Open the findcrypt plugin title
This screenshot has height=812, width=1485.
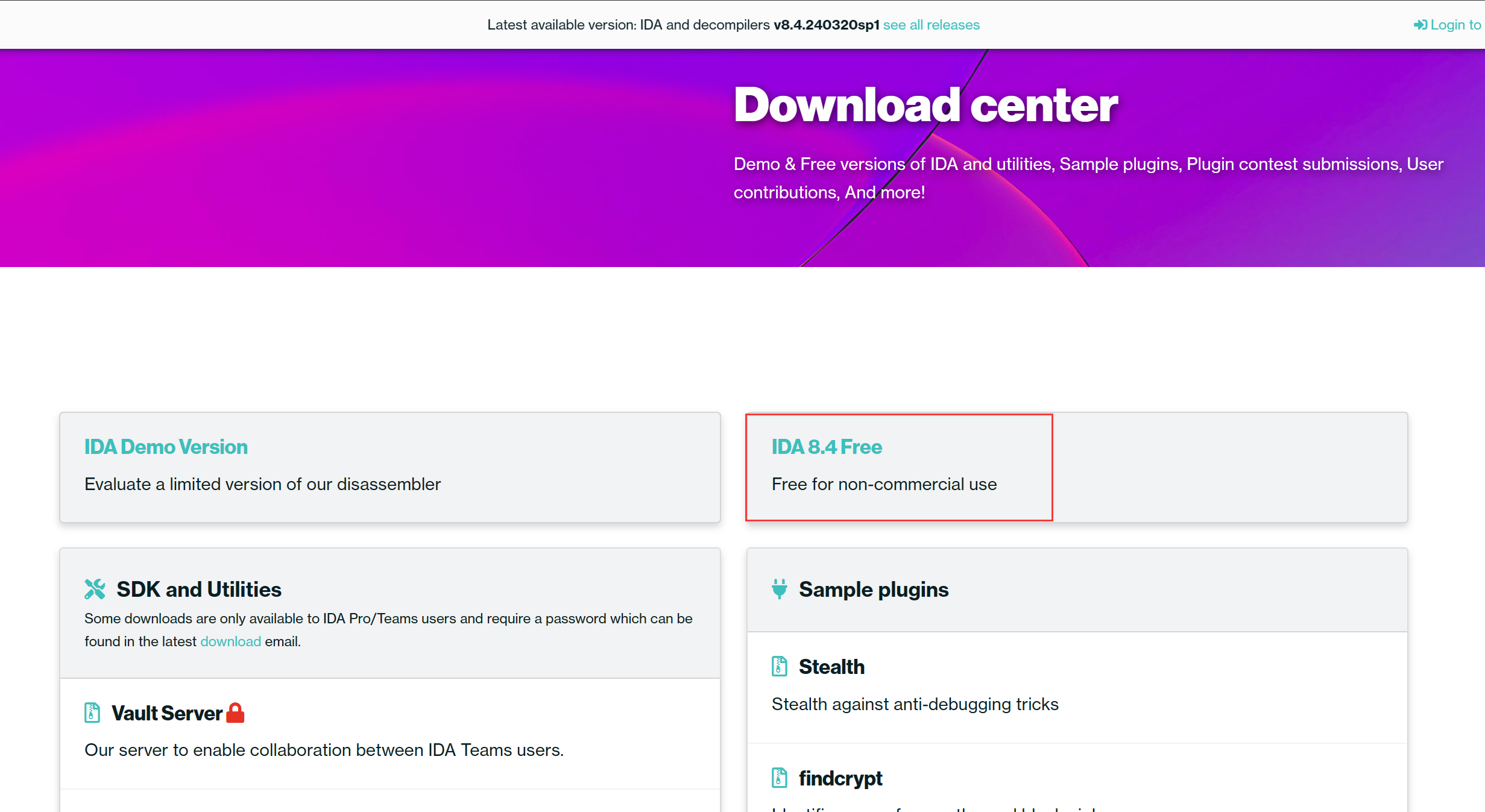pos(840,778)
